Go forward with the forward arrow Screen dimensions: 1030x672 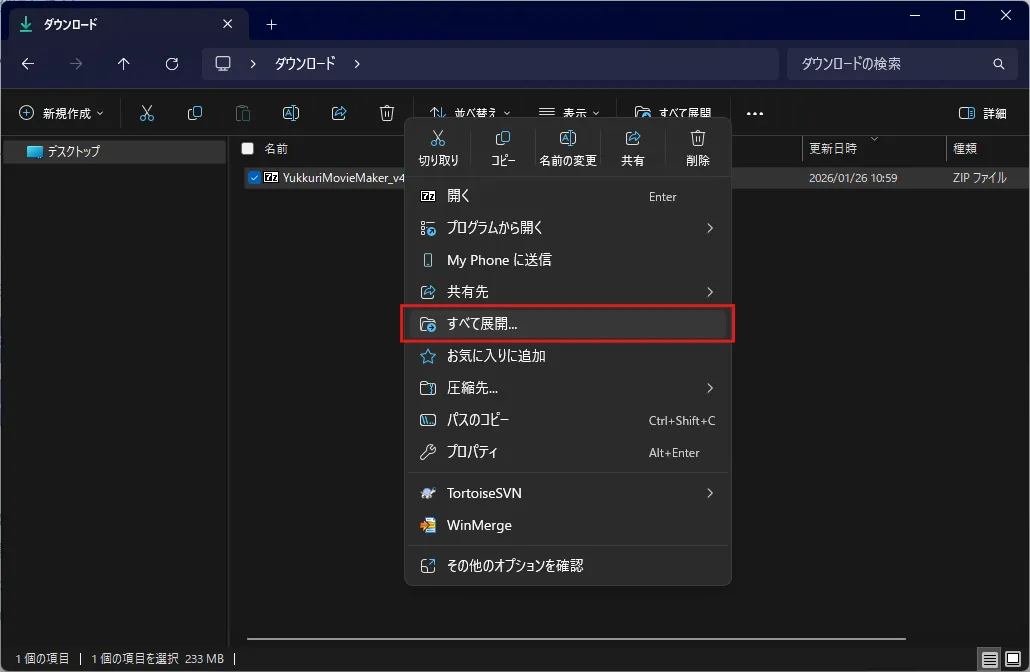coord(76,64)
